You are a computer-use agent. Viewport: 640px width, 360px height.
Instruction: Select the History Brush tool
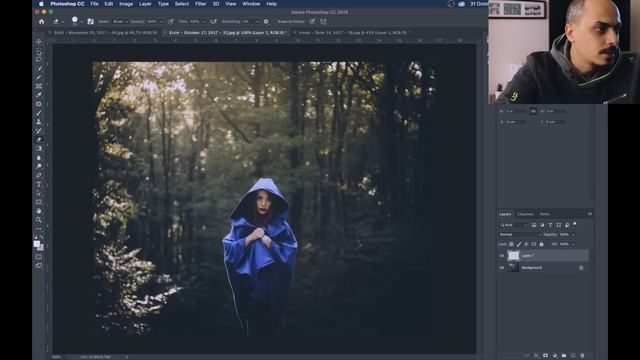(x=39, y=131)
